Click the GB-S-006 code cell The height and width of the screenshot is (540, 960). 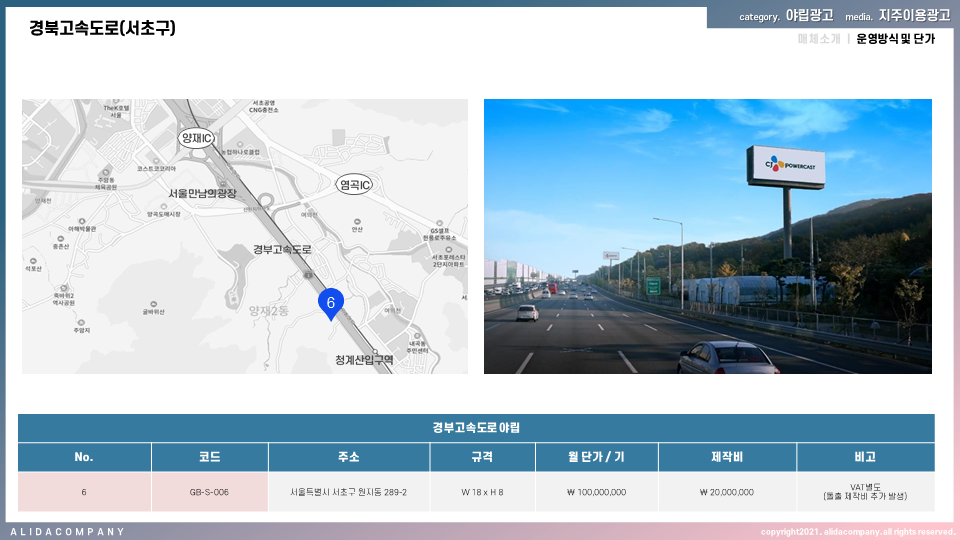tap(209, 492)
